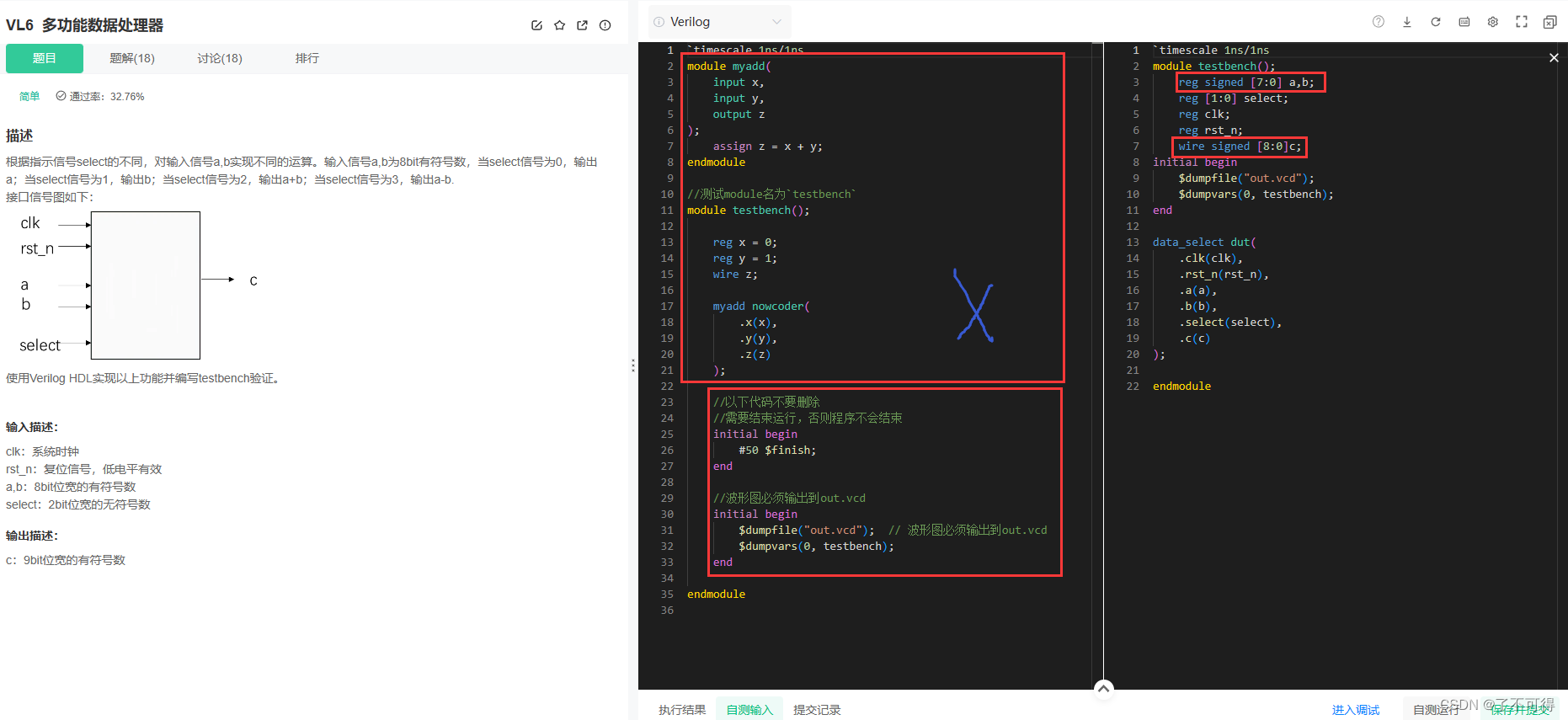Image resolution: width=1568 pixels, height=720 pixels.
Task: Close the right testbench code pane
Action: click(1554, 57)
